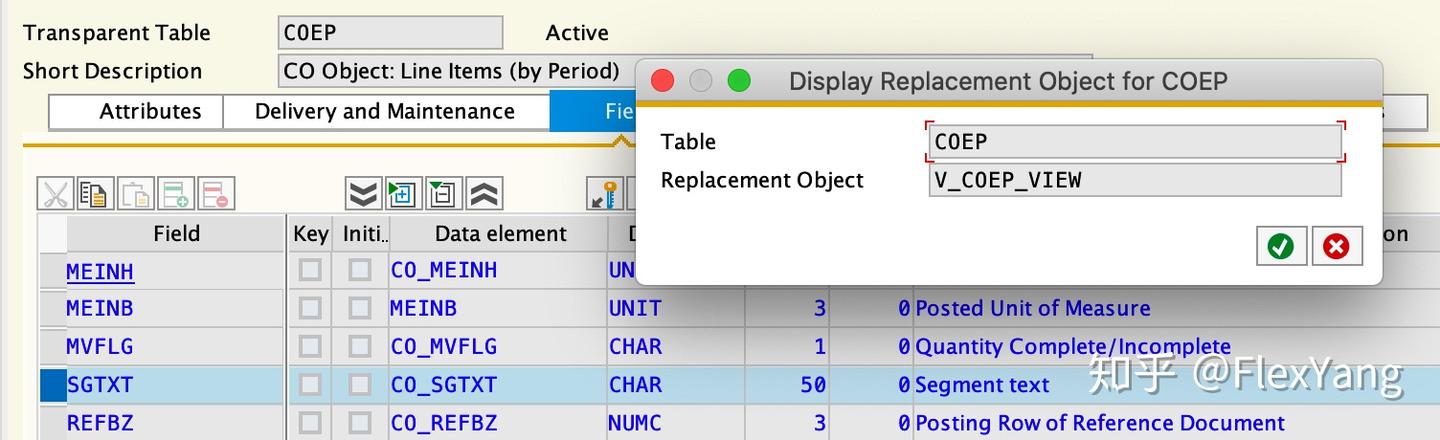Click the Key column header

point(311,234)
